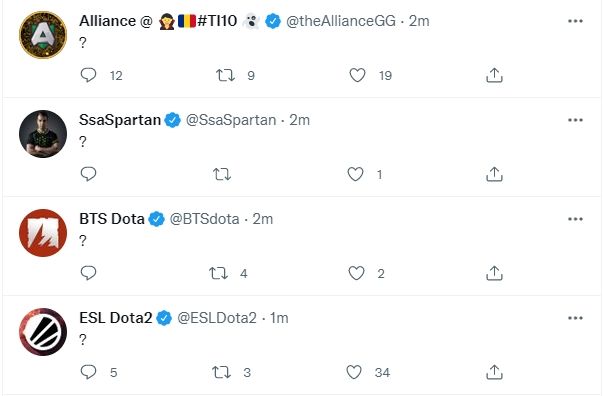Viewport: 604px width, 396px height.
Task: Like the ESL Dota2 tweet
Action: coord(354,372)
